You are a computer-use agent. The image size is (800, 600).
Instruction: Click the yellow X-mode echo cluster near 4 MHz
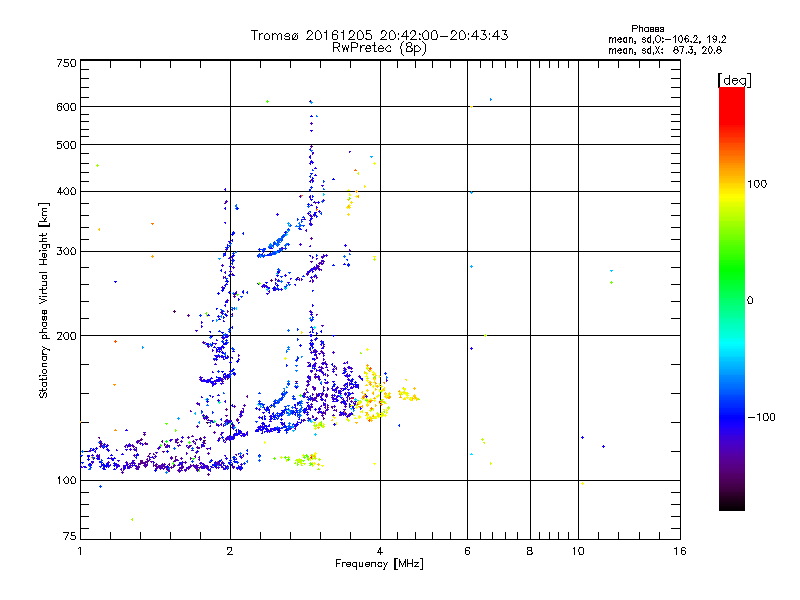coord(373,394)
